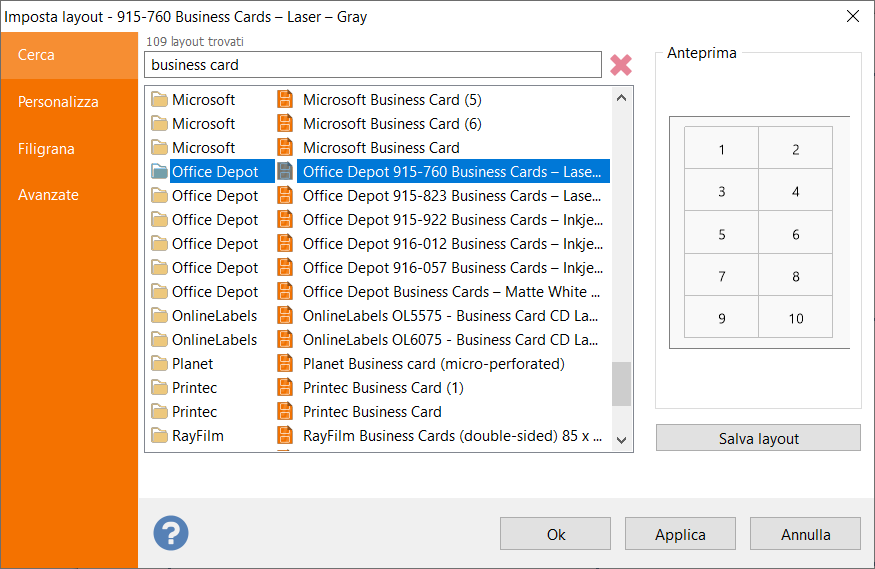This screenshot has height=569, width=875.
Task: Open the Personalizza tab
Action: [x=69, y=102]
